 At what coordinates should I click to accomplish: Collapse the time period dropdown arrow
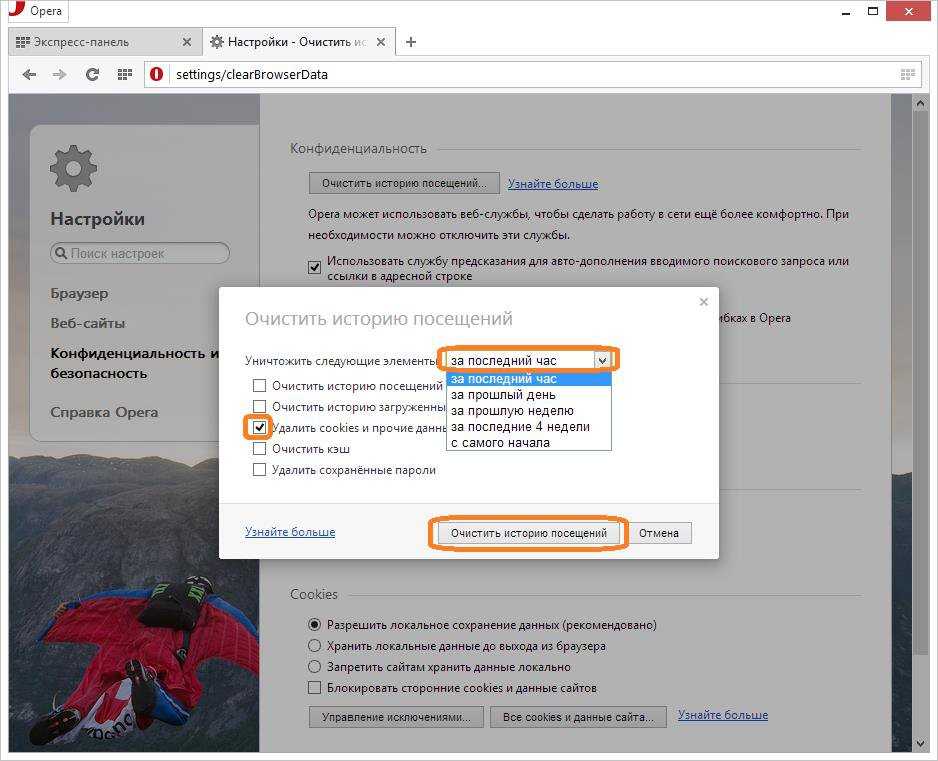point(602,361)
